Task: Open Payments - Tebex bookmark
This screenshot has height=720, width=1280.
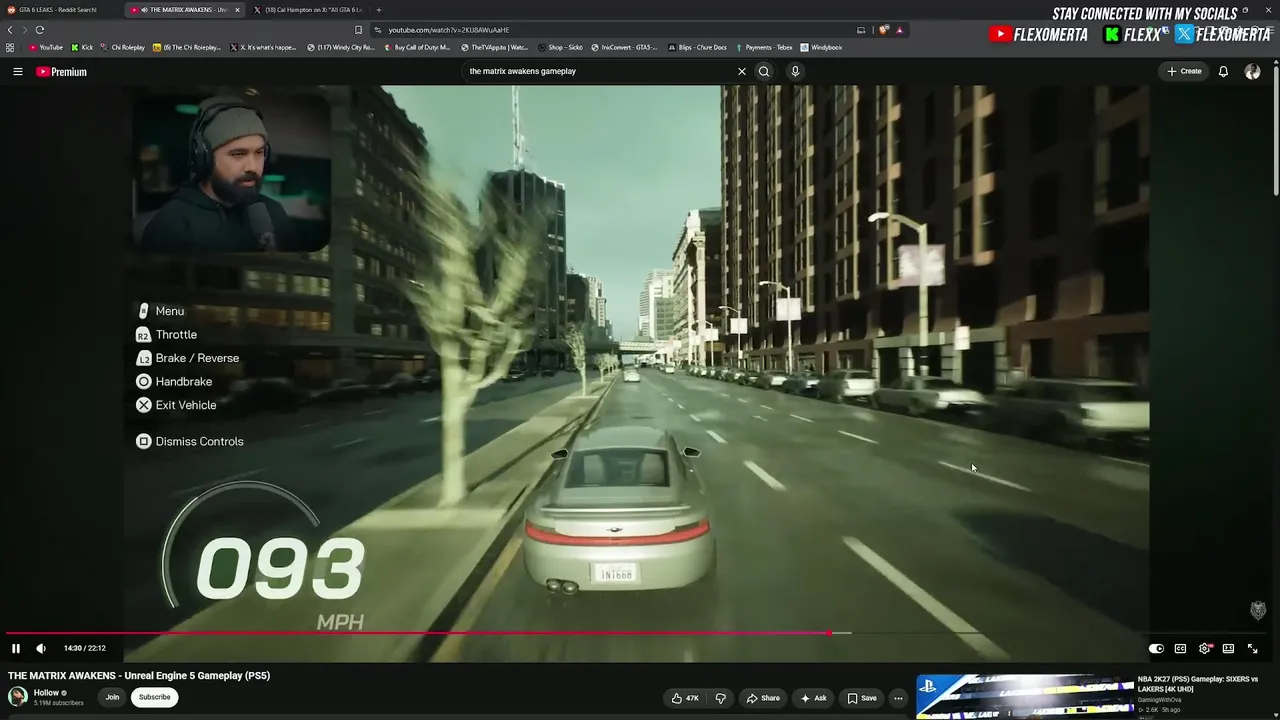Action: coord(763,47)
